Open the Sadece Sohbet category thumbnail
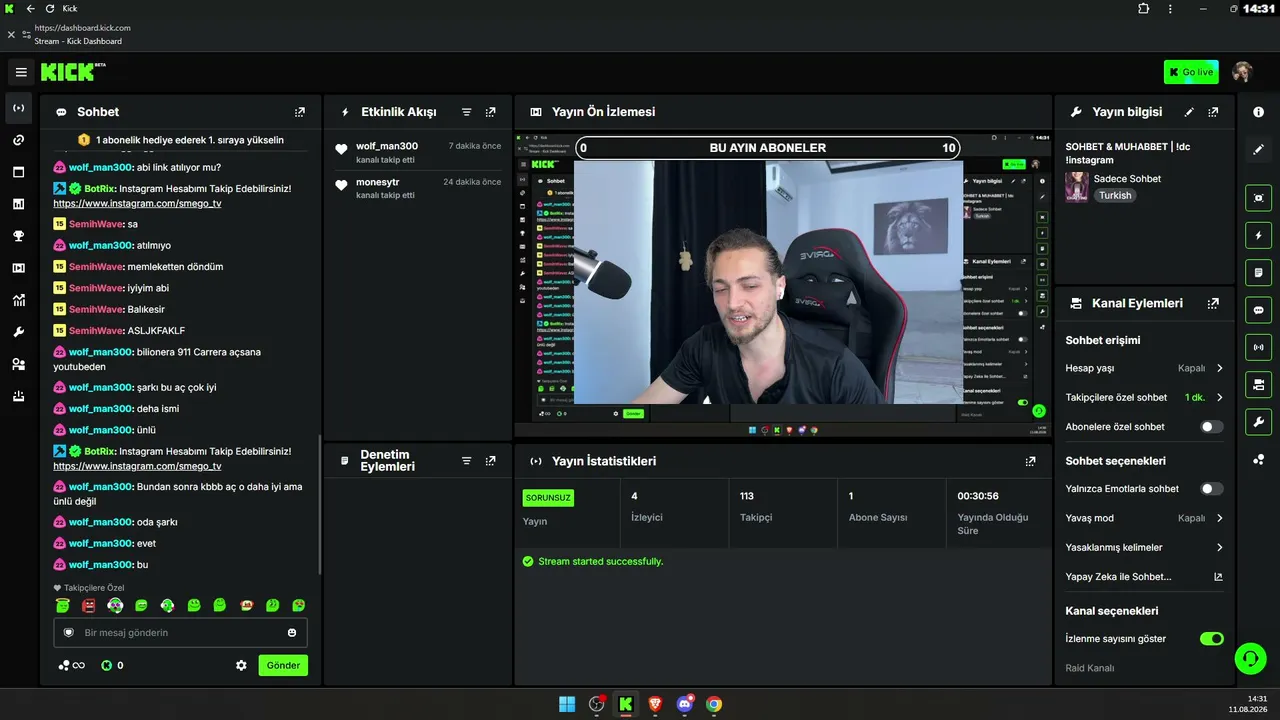The image size is (1280, 720). [x=1077, y=186]
